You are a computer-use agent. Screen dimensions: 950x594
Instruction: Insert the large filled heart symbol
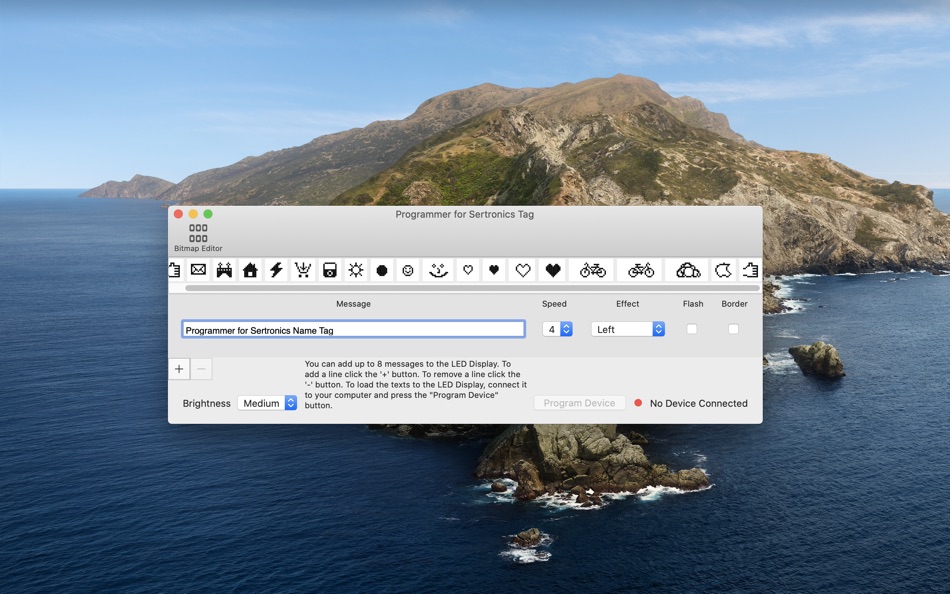553,270
